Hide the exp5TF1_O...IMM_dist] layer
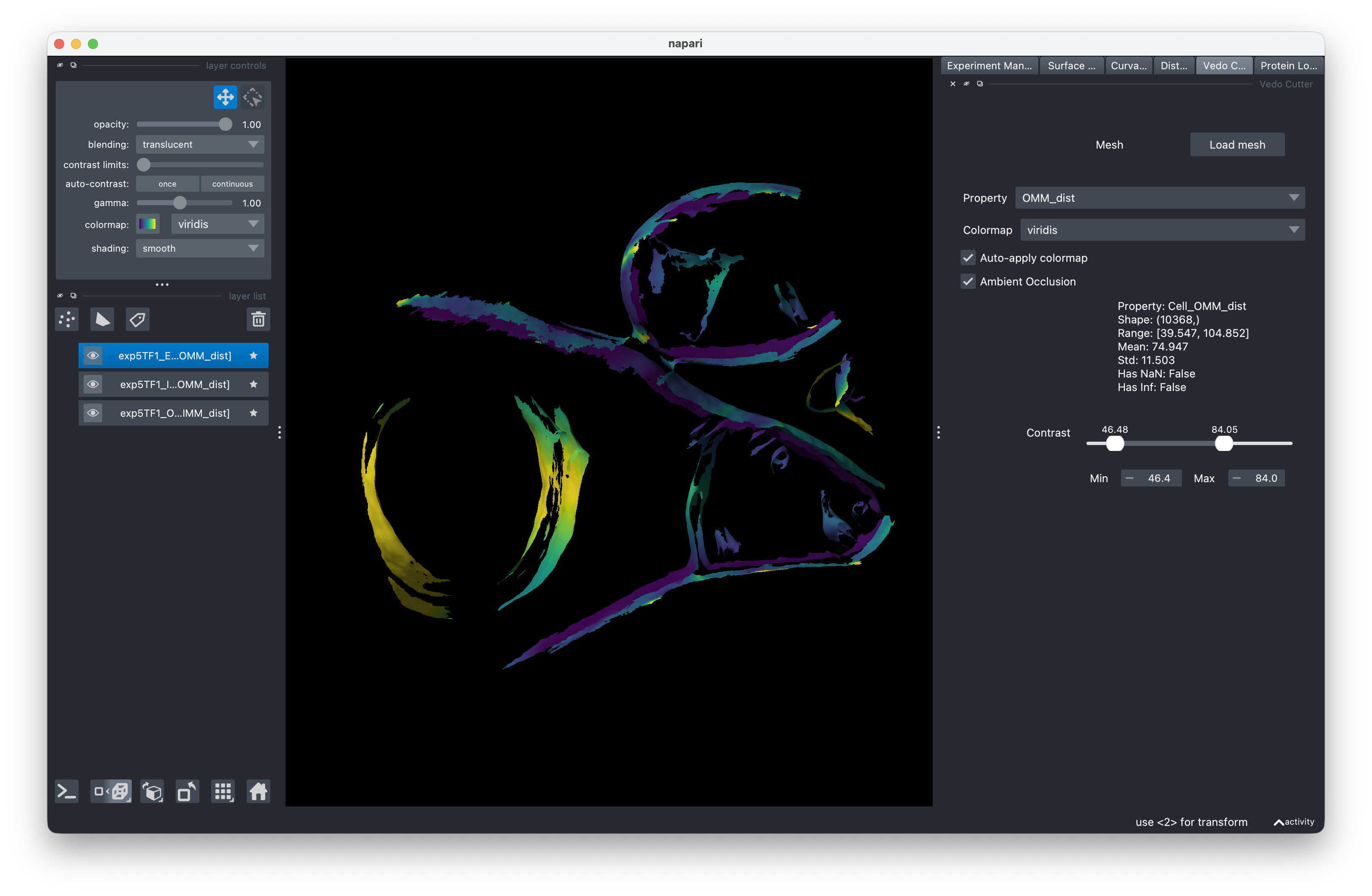This screenshot has height=896, width=1372. coord(93,413)
